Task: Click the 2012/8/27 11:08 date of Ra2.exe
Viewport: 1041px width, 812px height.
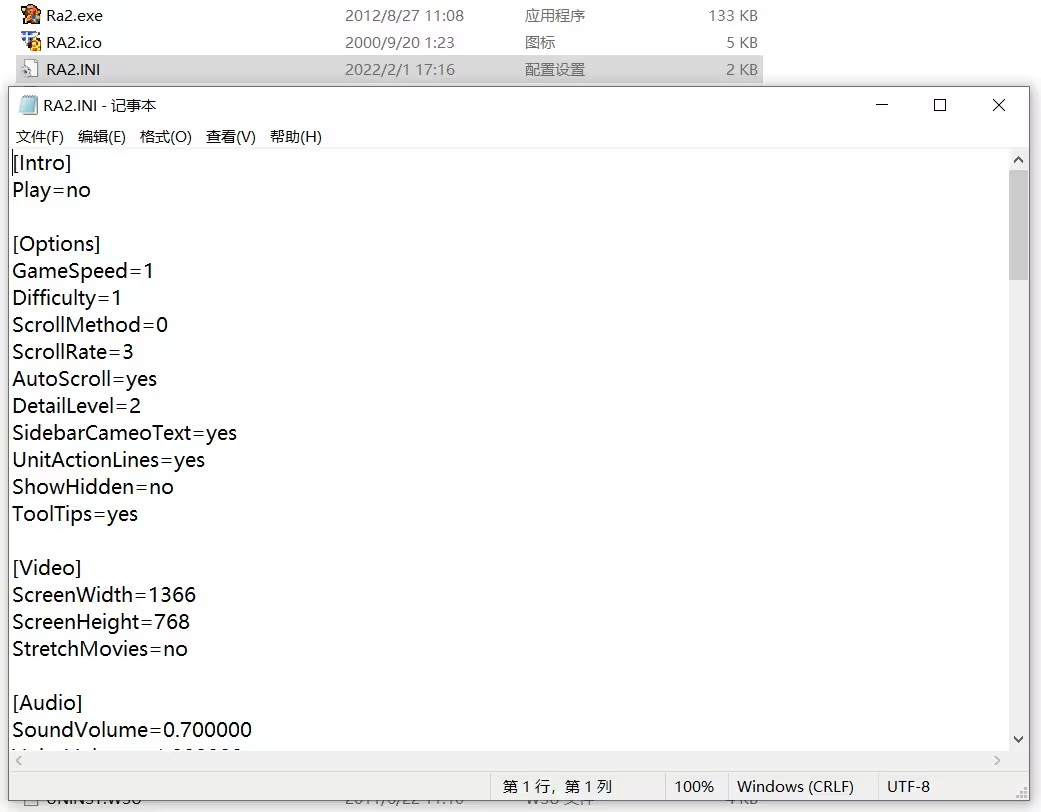Action: [404, 15]
